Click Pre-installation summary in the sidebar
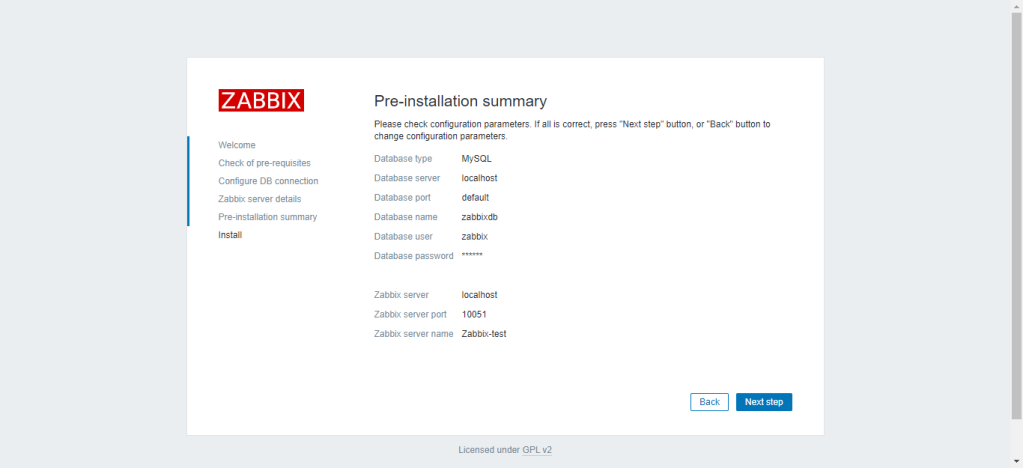The height and width of the screenshot is (468, 1023). [267, 217]
